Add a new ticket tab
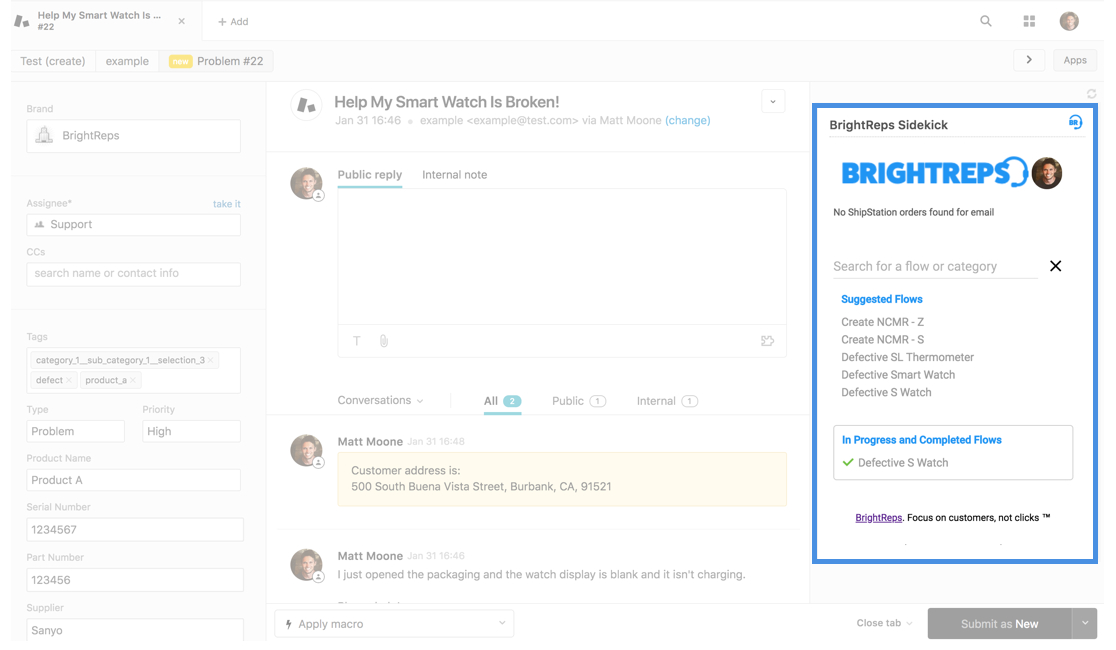This screenshot has height=650, width=1116. (233, 21)
